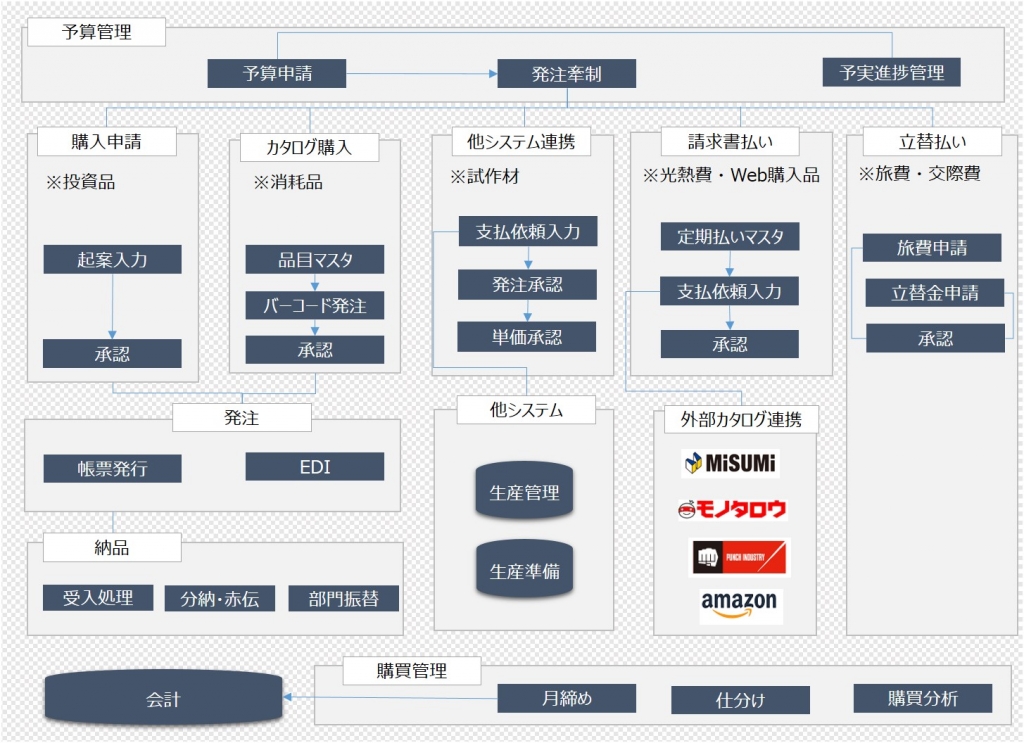Select the 定期払いマスタ box
This screenshot has width=1024, height=743.
[730, 237]
